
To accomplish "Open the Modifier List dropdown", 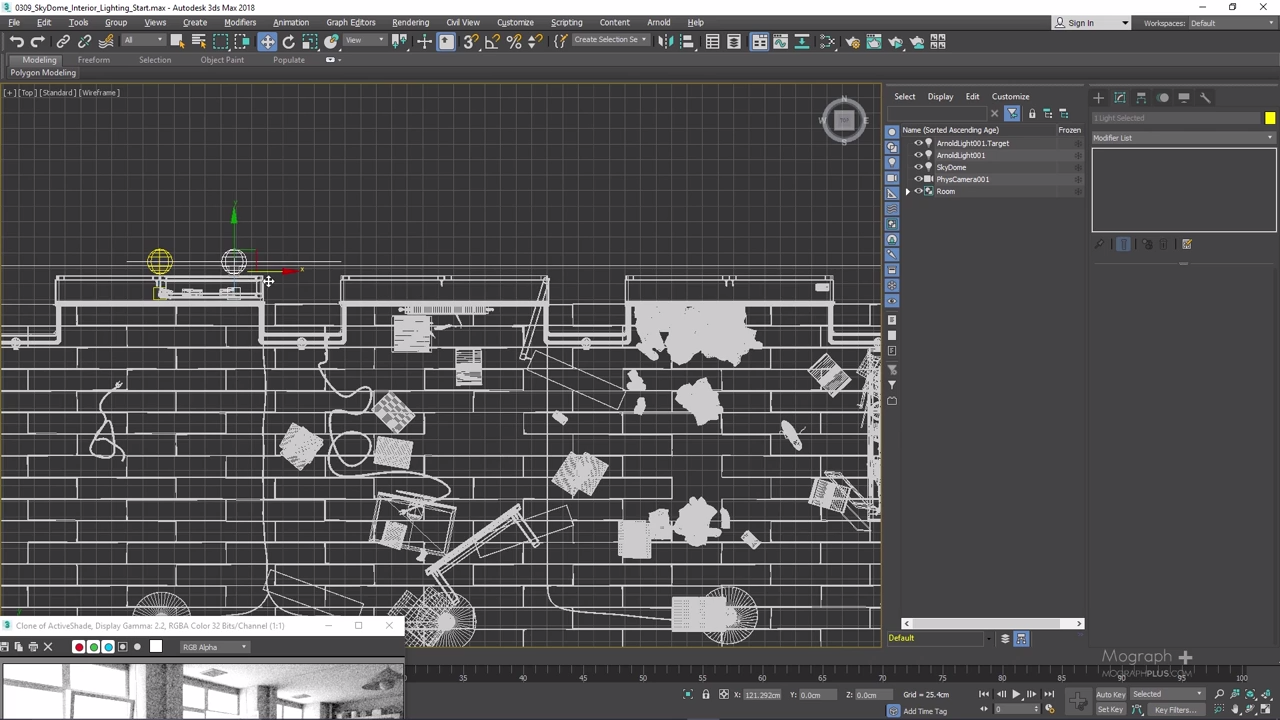I will (1183, 138).
